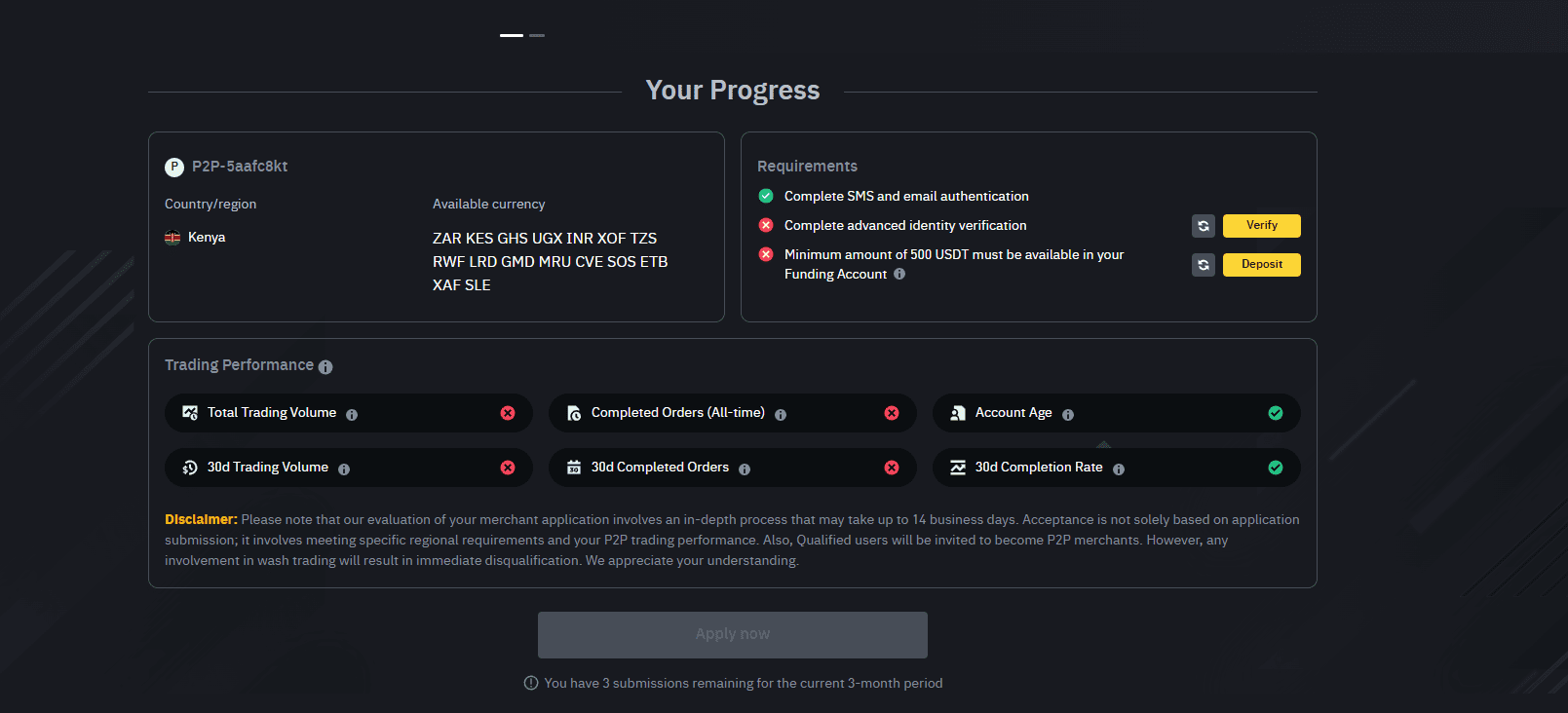1568x713 pixels.
Task: Click the Available currency label
Action: 489,205
